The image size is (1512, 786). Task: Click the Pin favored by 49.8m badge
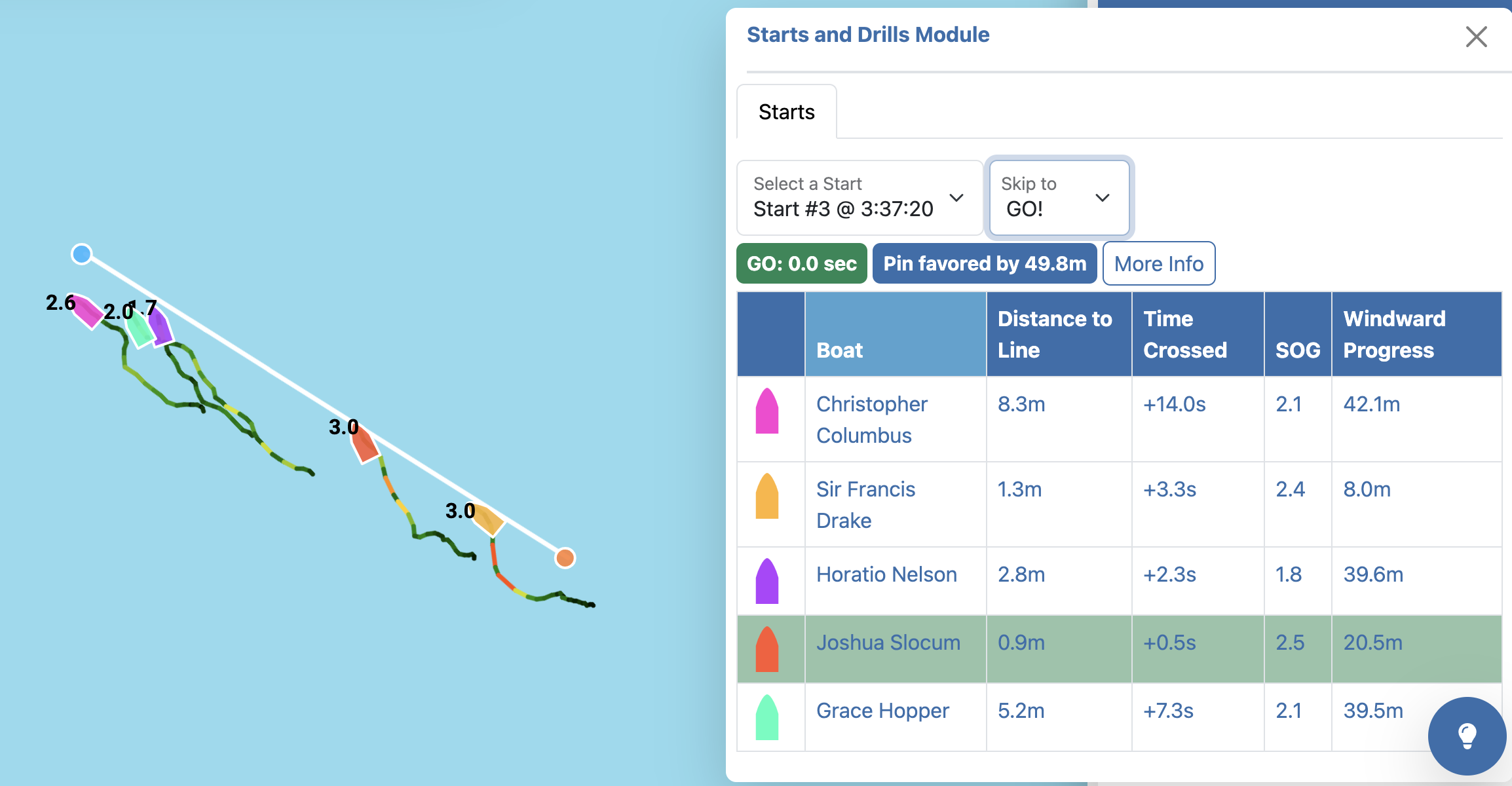[985, 264]
